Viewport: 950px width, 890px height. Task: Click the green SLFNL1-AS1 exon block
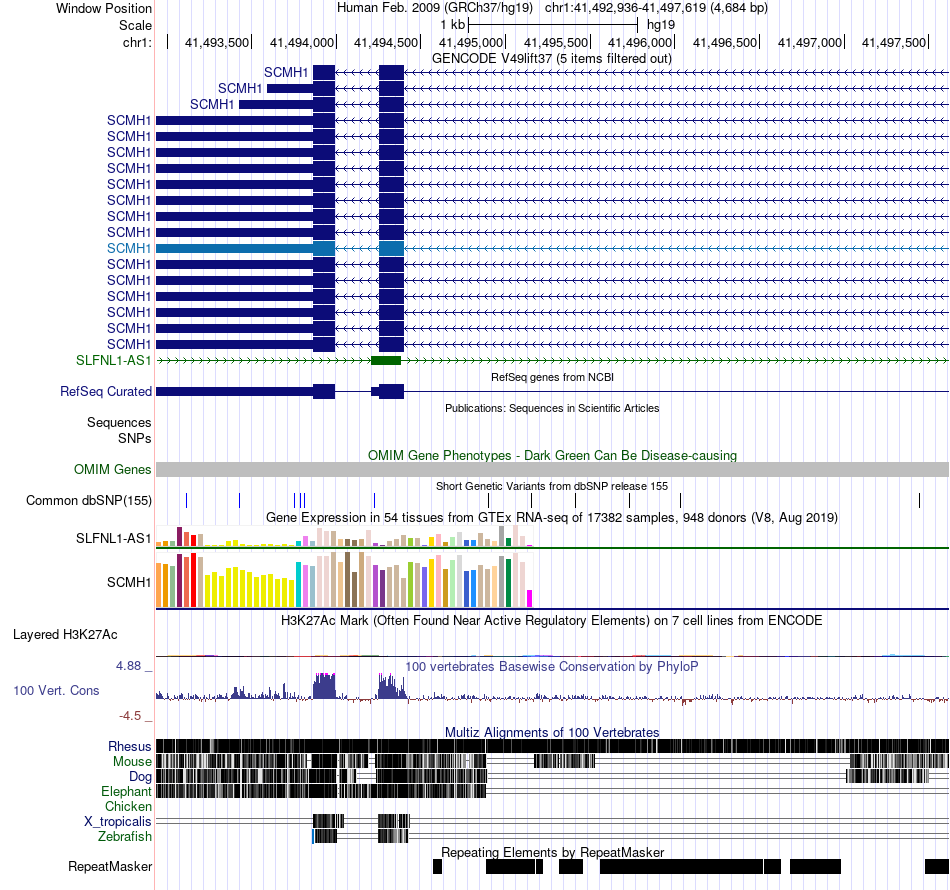pyautogui.click(x=386, y=360)
